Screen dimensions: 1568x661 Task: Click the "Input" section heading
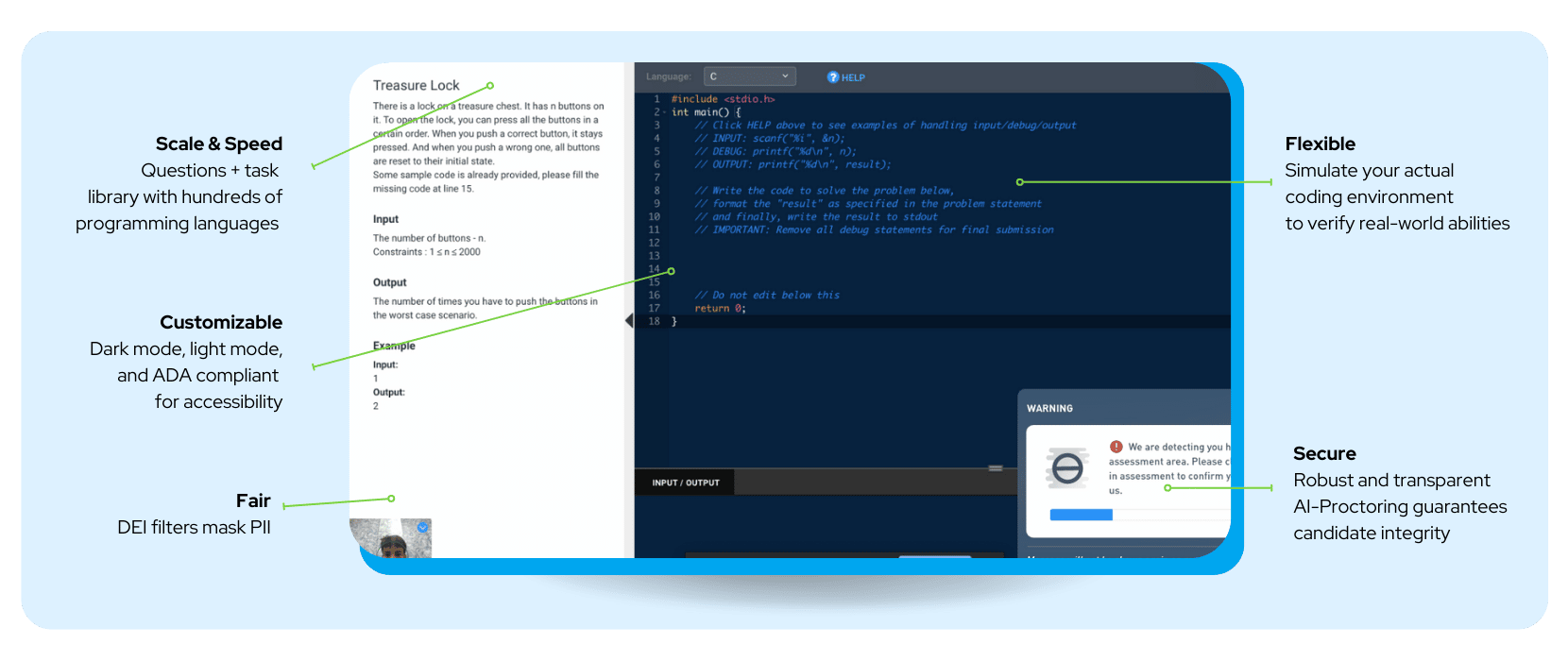click(x=385, y=219)
